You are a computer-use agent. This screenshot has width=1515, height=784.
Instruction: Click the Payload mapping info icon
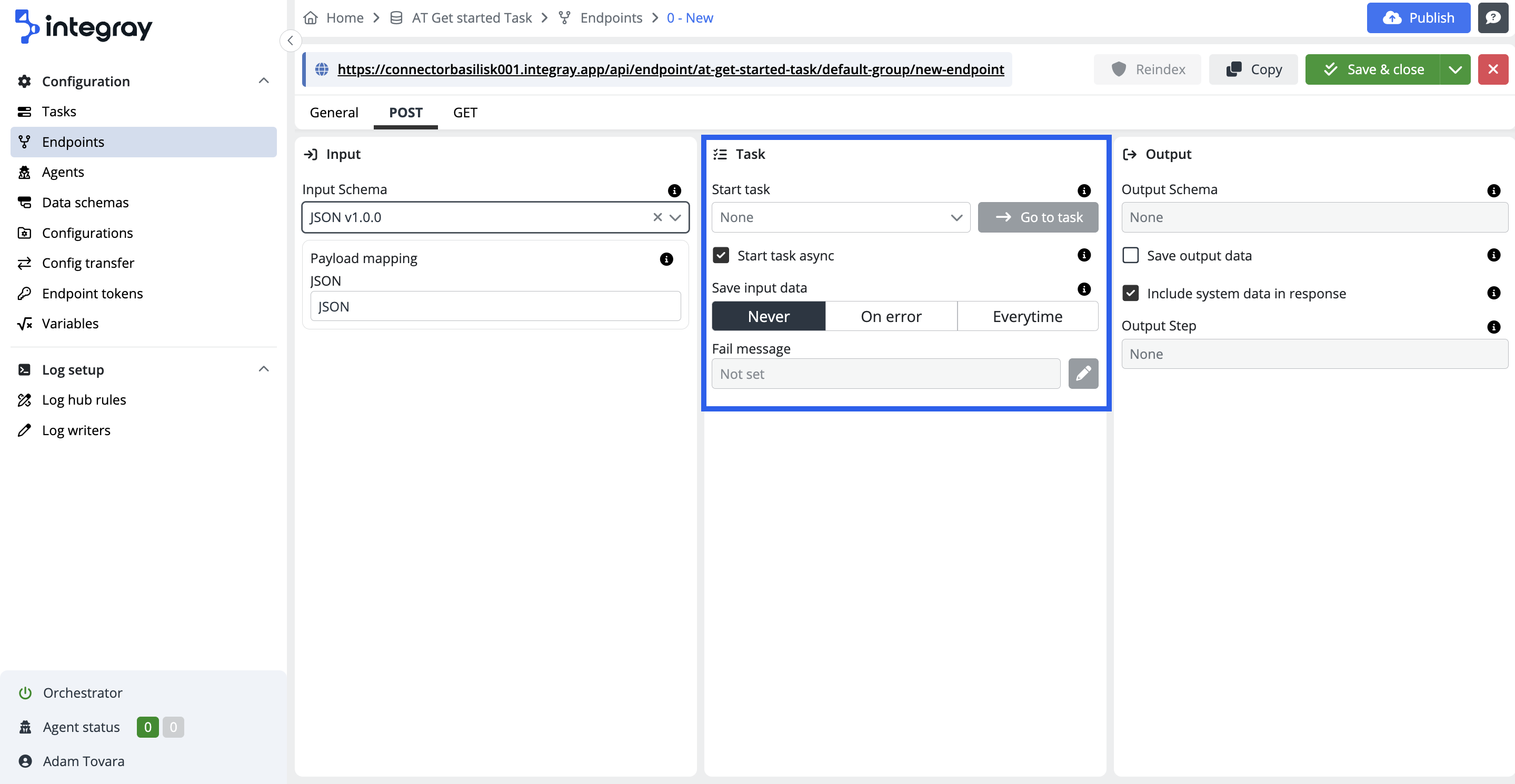[666, 259]
